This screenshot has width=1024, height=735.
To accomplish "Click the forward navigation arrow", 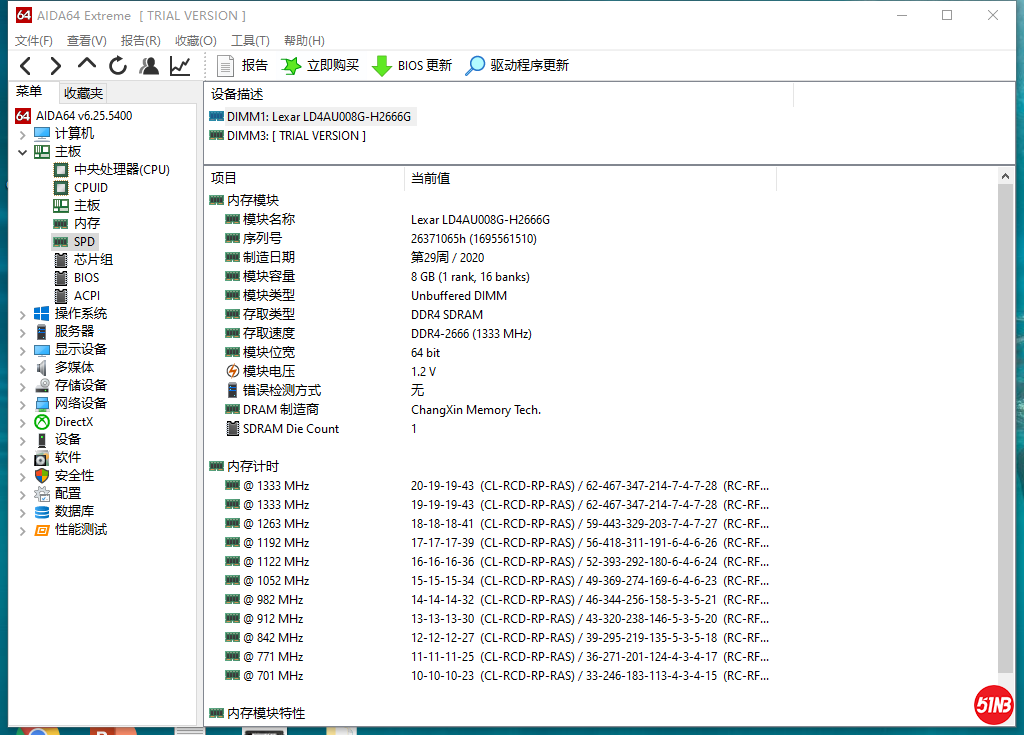I will point(56,66).
